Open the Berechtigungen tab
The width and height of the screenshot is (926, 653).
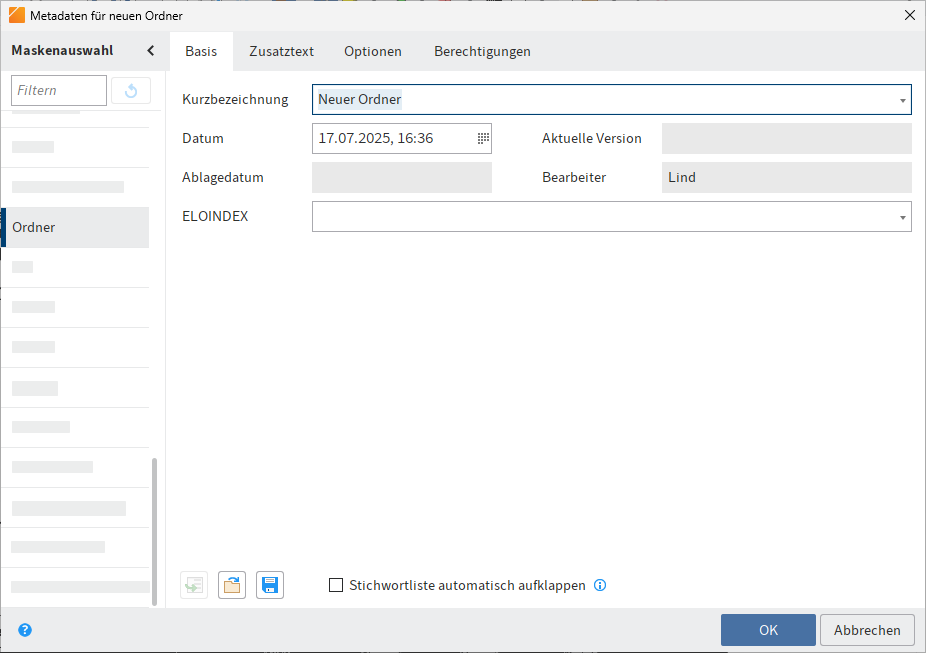482,50
